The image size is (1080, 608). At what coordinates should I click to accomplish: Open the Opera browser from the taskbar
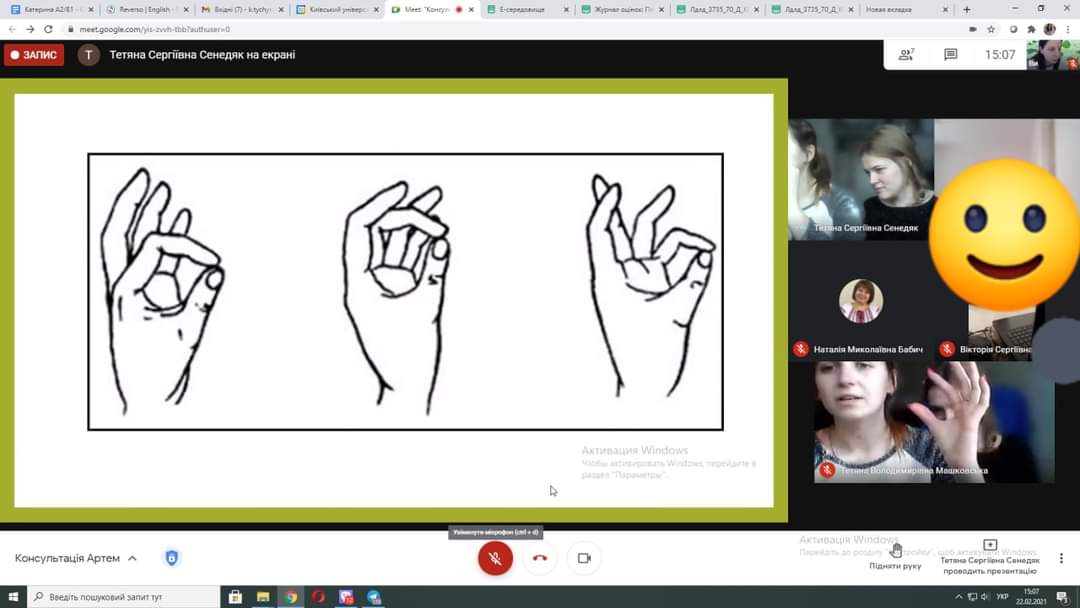318,597
